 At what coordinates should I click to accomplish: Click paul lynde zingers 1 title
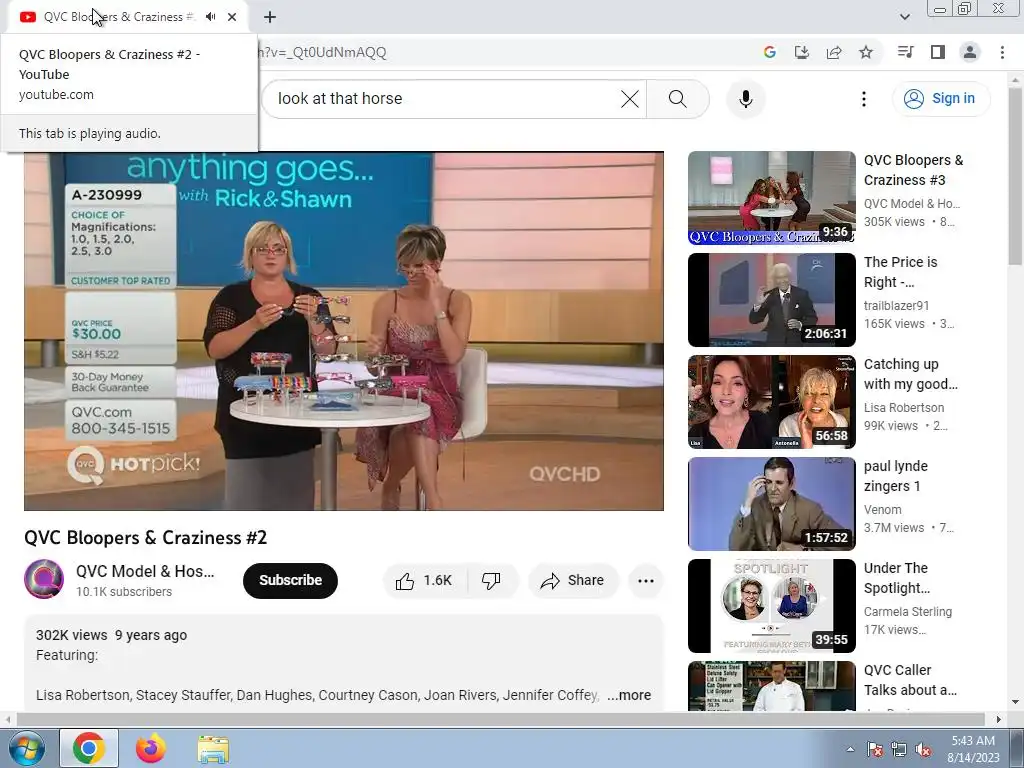pos(895,475)
